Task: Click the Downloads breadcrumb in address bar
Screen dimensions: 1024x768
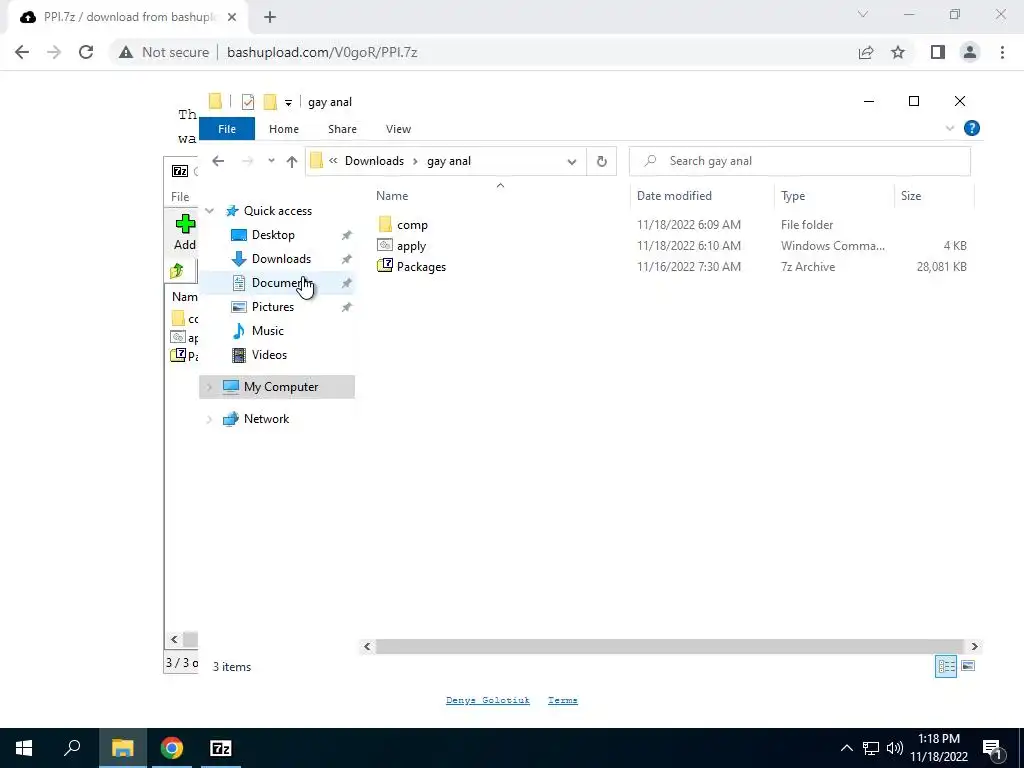Action: [374, 161]
